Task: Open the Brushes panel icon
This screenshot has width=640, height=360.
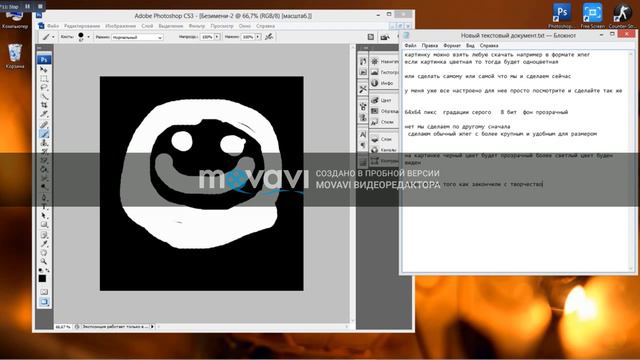Action: tap(363, 107)
